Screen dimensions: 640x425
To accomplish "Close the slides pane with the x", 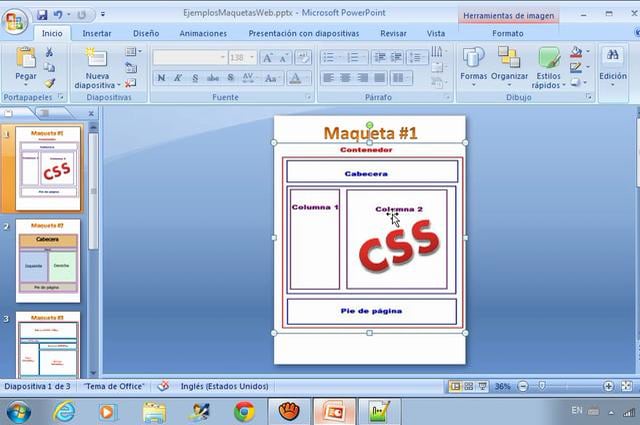I will point(91,113).
